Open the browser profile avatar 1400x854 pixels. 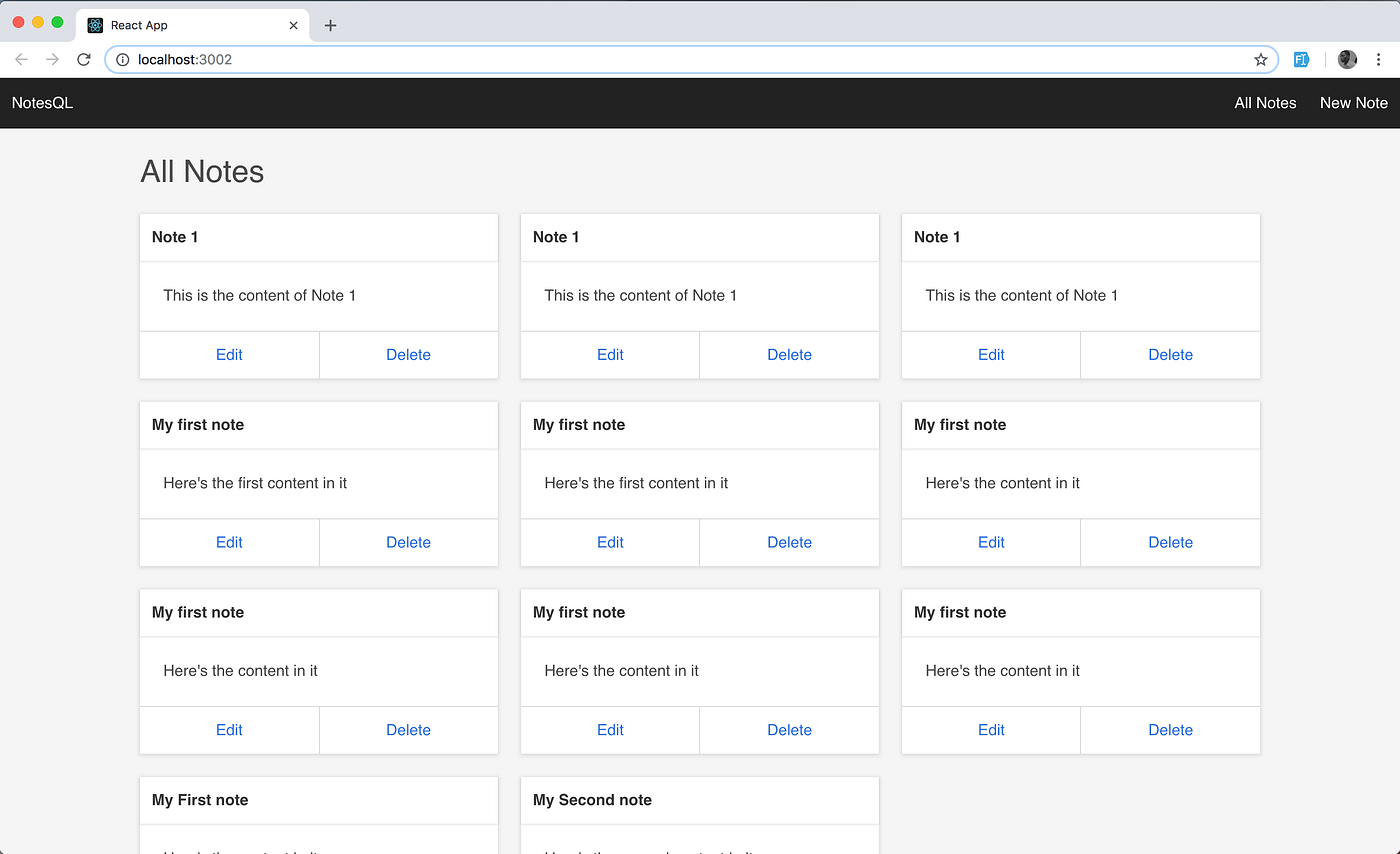(1347, 59)
